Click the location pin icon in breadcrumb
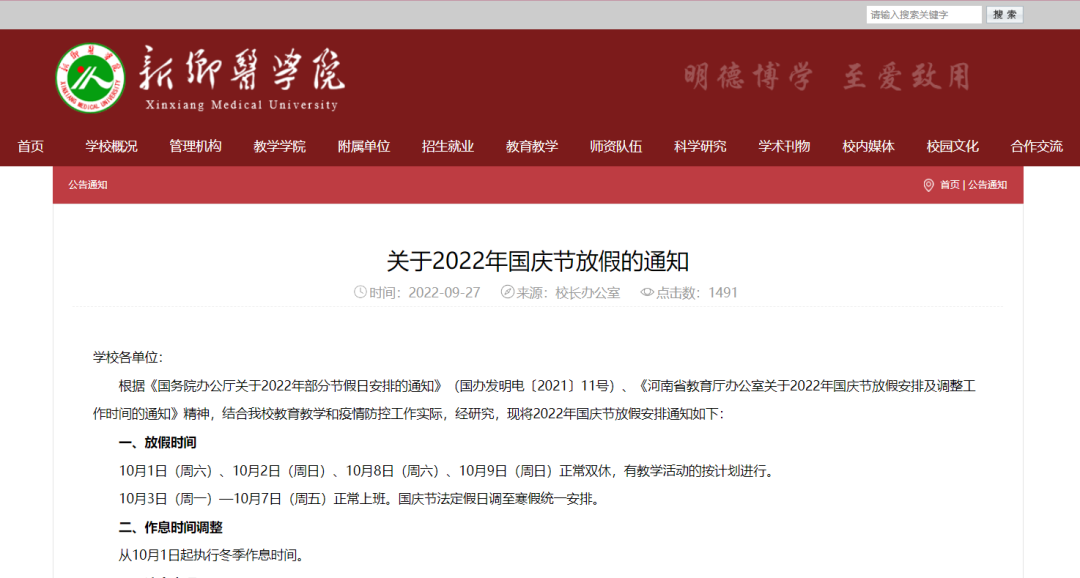Screen dimensions: 1080x578 928,185
